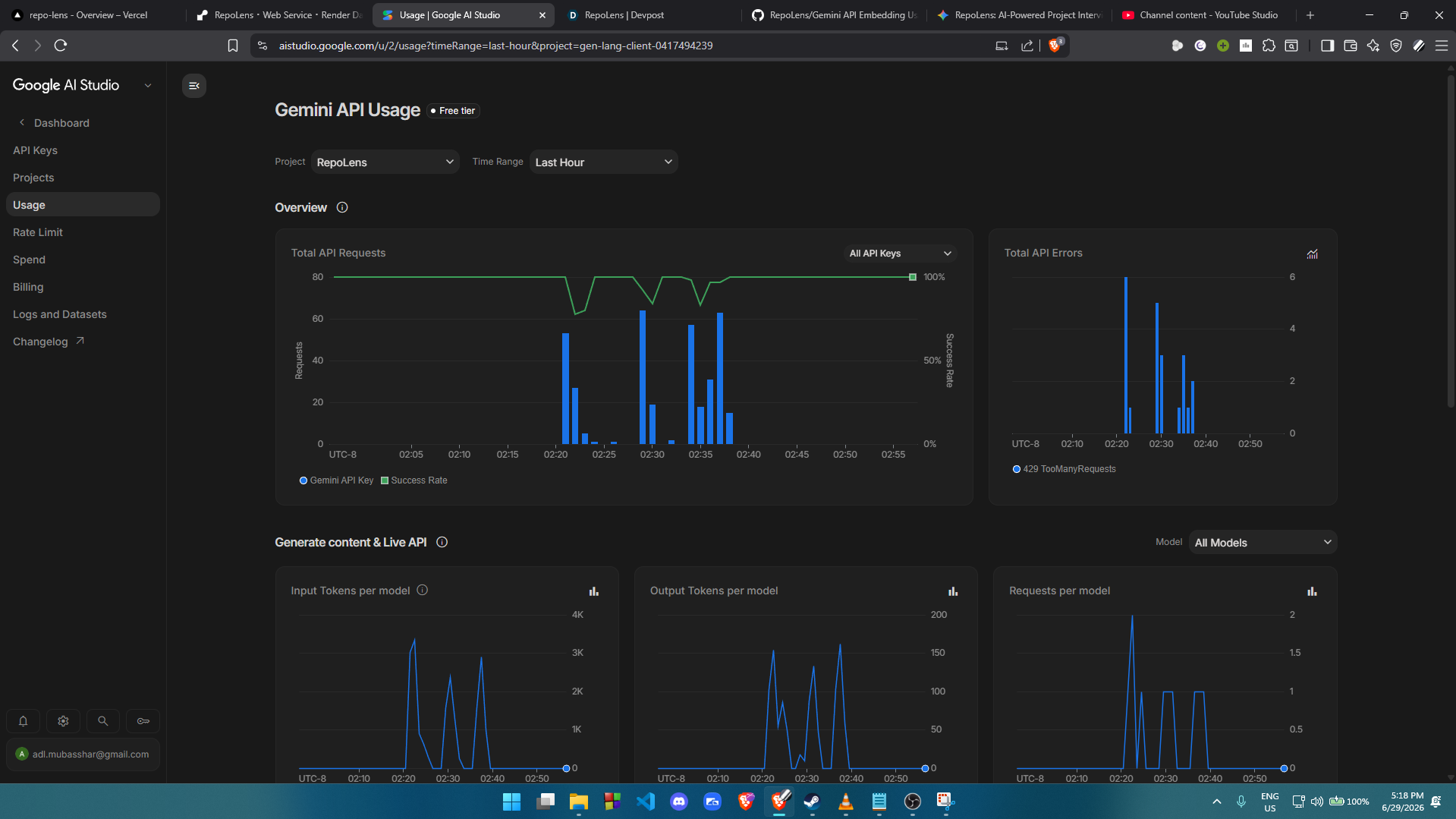The width and height of the screenshot is (1456, 819).
Task: Open Spend in the sidebar
Action: [x=83, y=260]
